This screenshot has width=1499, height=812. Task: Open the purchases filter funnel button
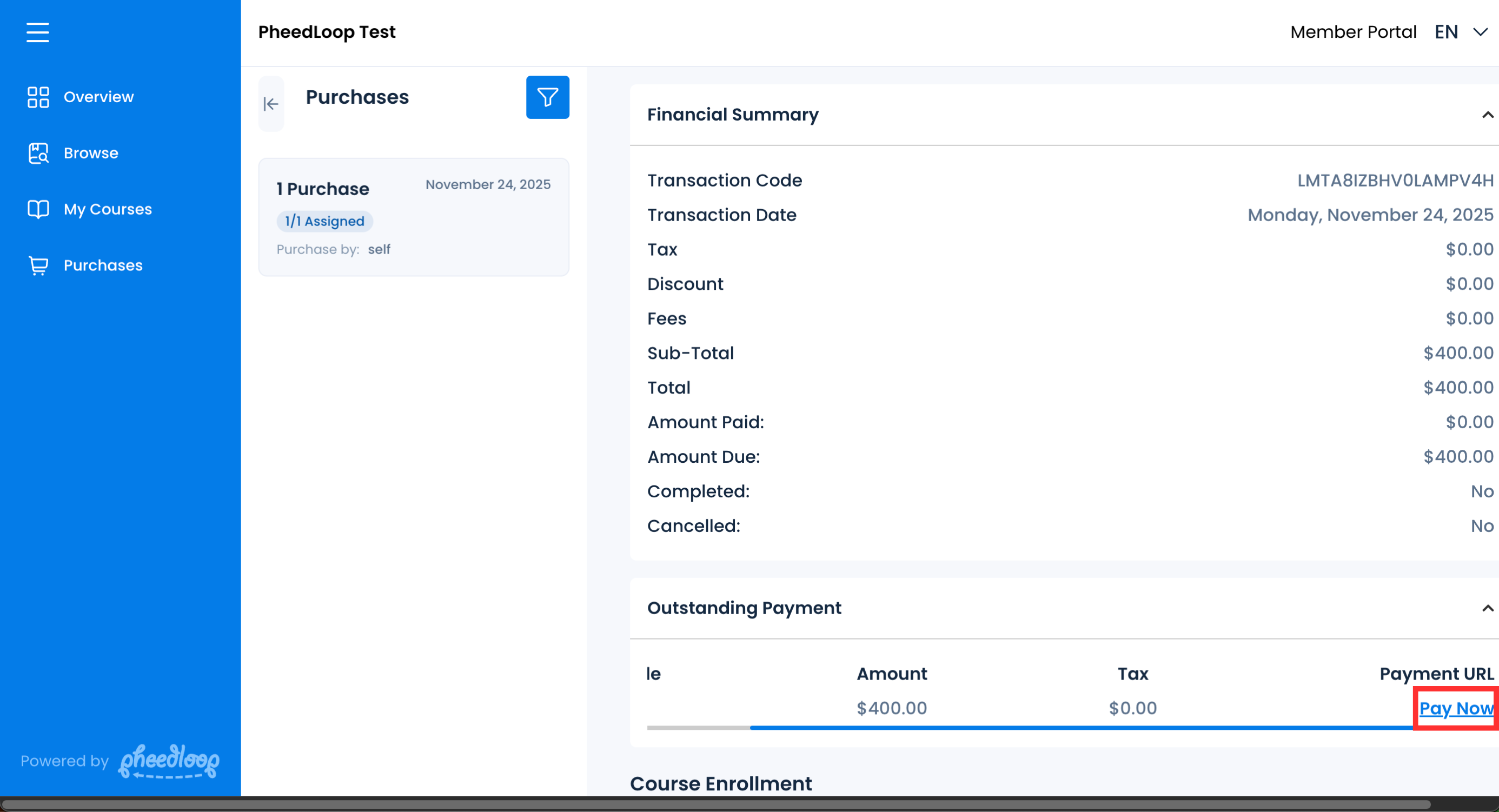tap(547, 97)
